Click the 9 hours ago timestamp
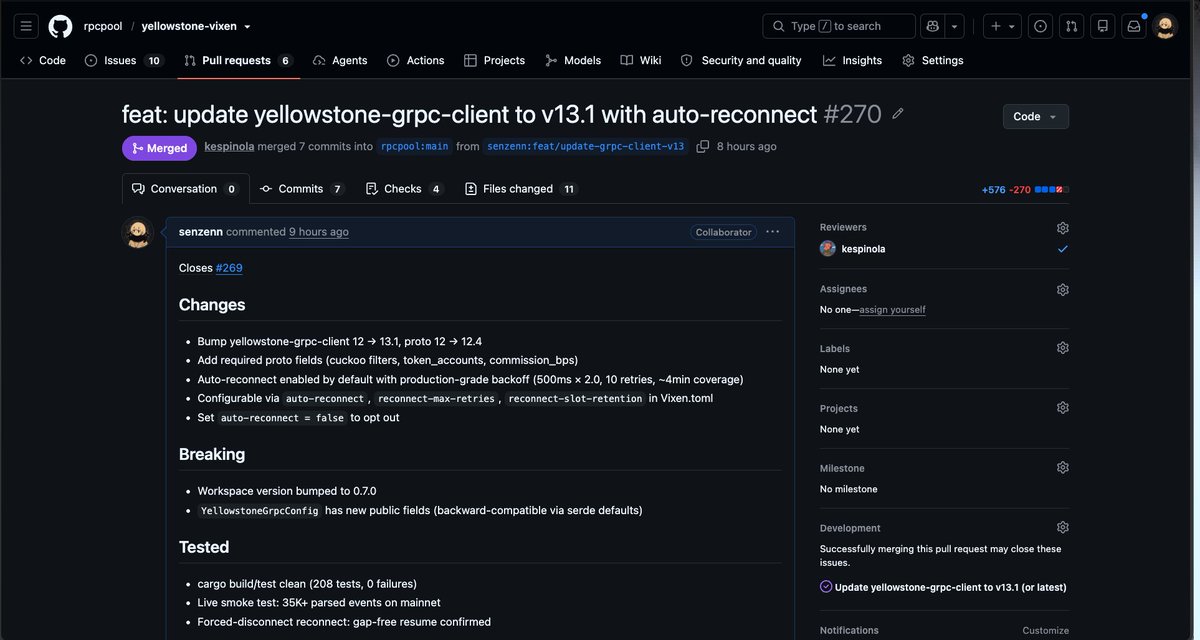 319,232
